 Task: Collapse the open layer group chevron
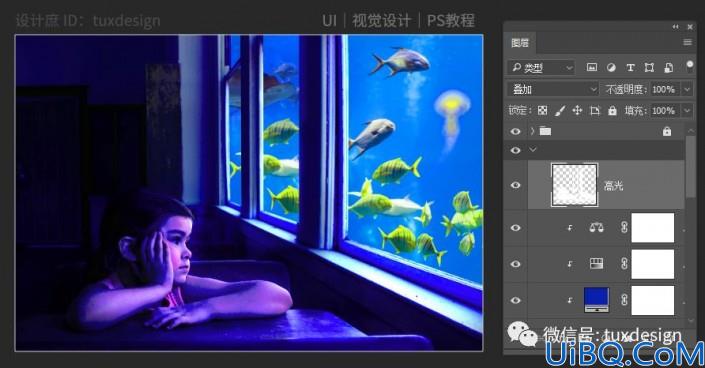coord(533,150)
